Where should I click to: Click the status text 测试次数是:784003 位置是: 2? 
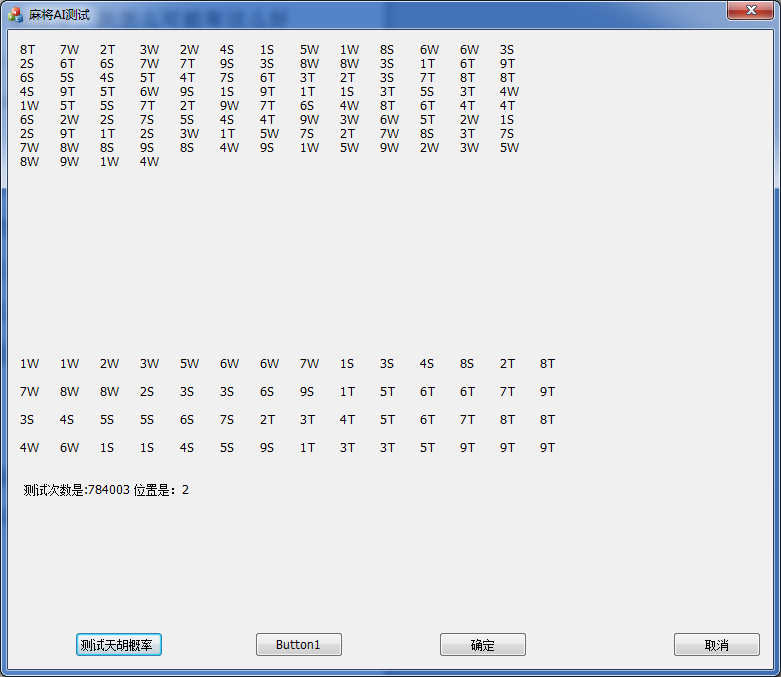(106, 490)
